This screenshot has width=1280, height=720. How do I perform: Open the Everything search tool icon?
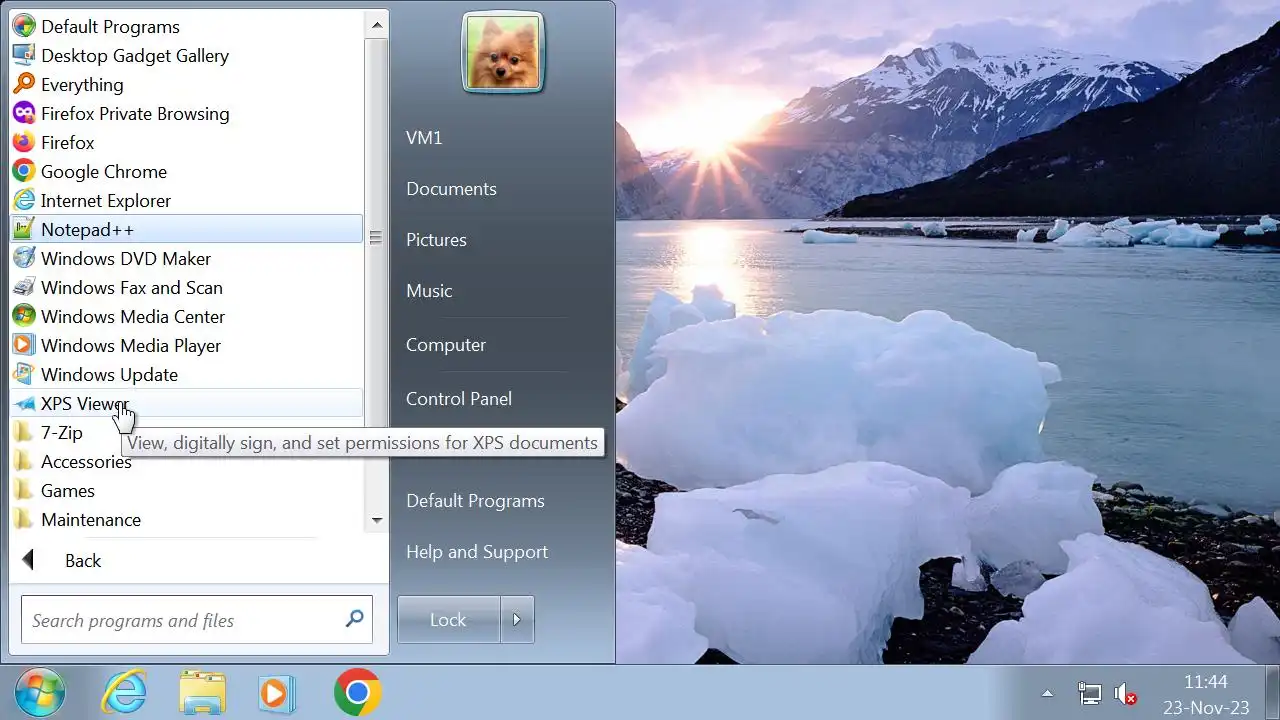click(24, 84)
